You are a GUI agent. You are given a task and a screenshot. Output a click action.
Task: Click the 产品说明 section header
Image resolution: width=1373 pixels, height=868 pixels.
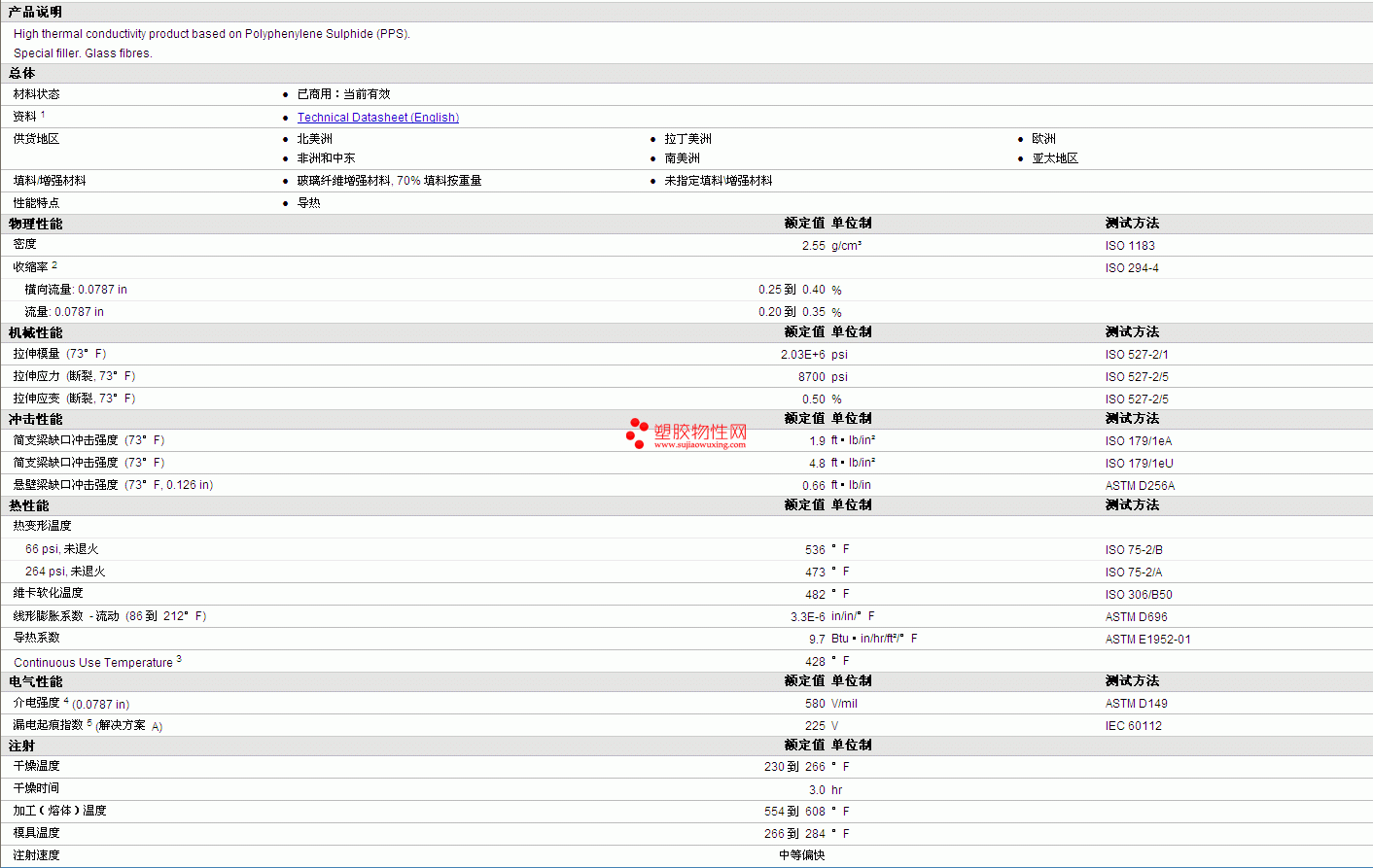35,12
